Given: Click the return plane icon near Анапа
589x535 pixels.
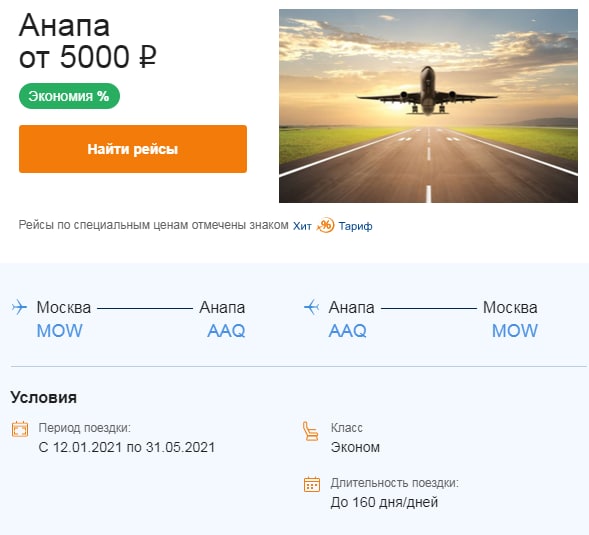Looking at the screenshot, I should click(x=311, y=307).
